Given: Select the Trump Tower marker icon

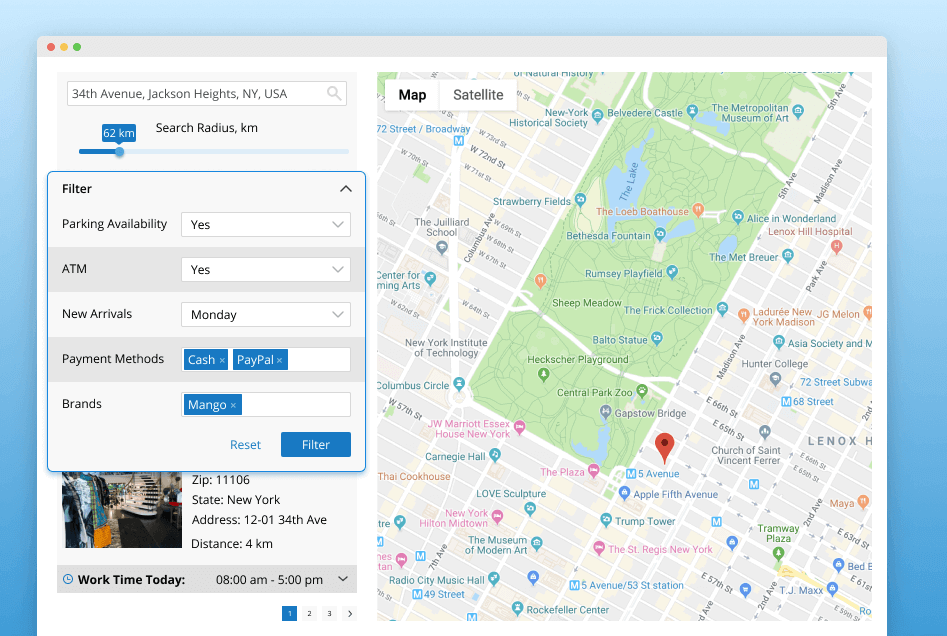Looking at the screenshot, I should pyautogui.click(x=606, y=519).
